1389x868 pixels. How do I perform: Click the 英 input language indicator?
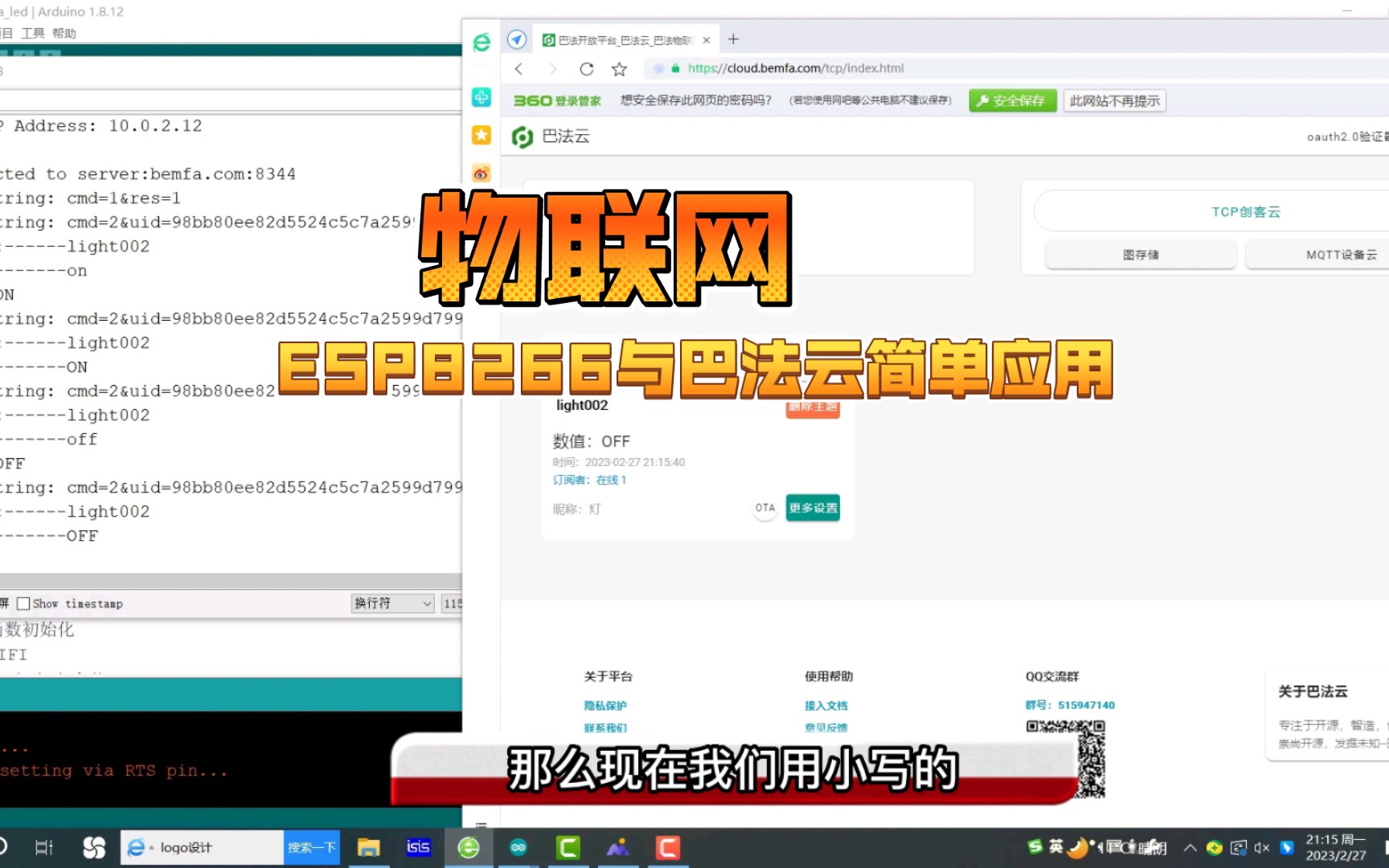click(1056, 846)
